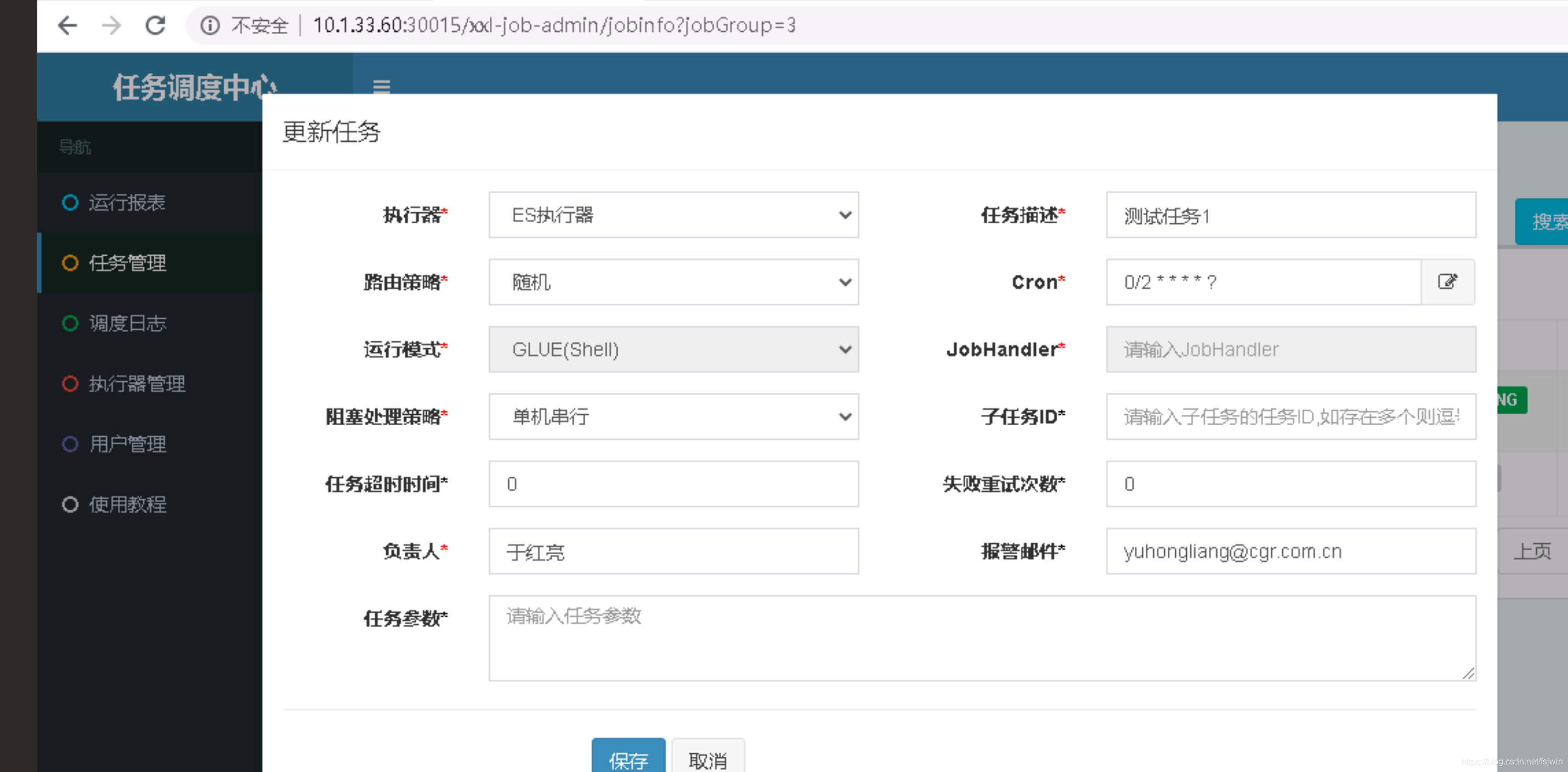This screenshot has width=1568, height=772.
Task: Click the Cron expression edit pencil icon
Action: (1448, 281)
